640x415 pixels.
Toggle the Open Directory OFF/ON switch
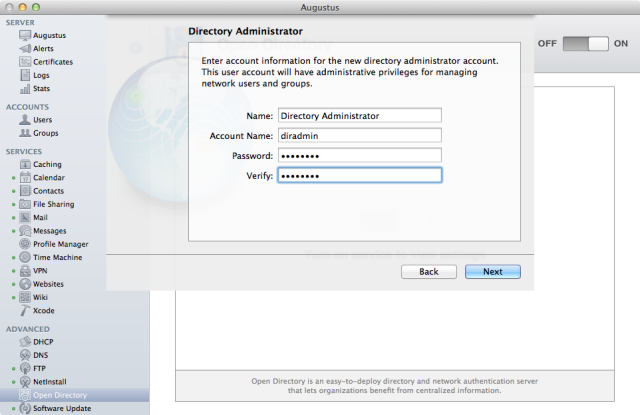[x=585, y=43]
